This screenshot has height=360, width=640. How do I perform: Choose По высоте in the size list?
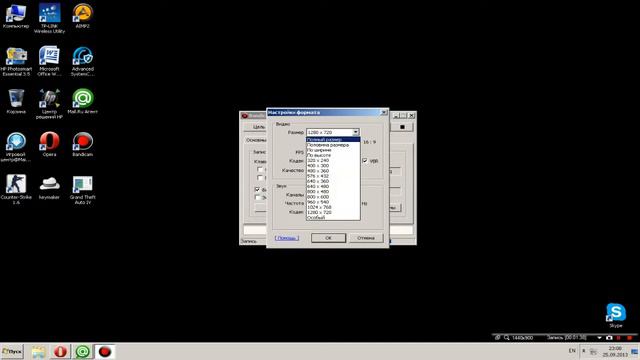[x=333, y=156]
